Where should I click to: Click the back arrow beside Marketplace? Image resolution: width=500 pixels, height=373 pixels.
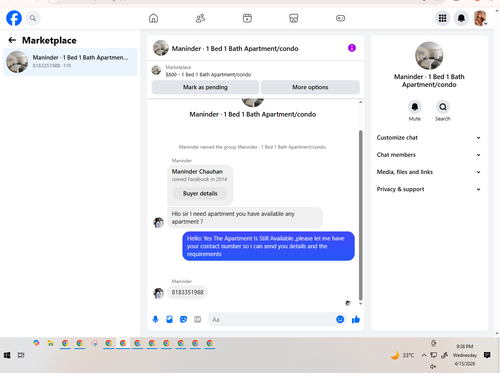click(12, 40)
